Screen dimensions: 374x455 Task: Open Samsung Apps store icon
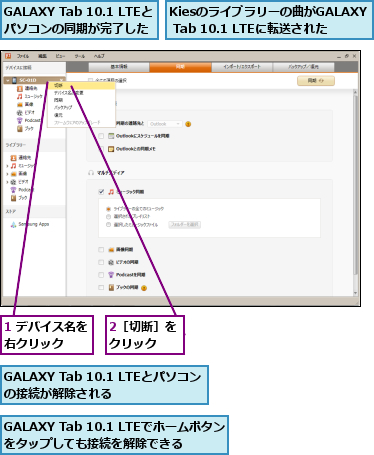[13, 225]
